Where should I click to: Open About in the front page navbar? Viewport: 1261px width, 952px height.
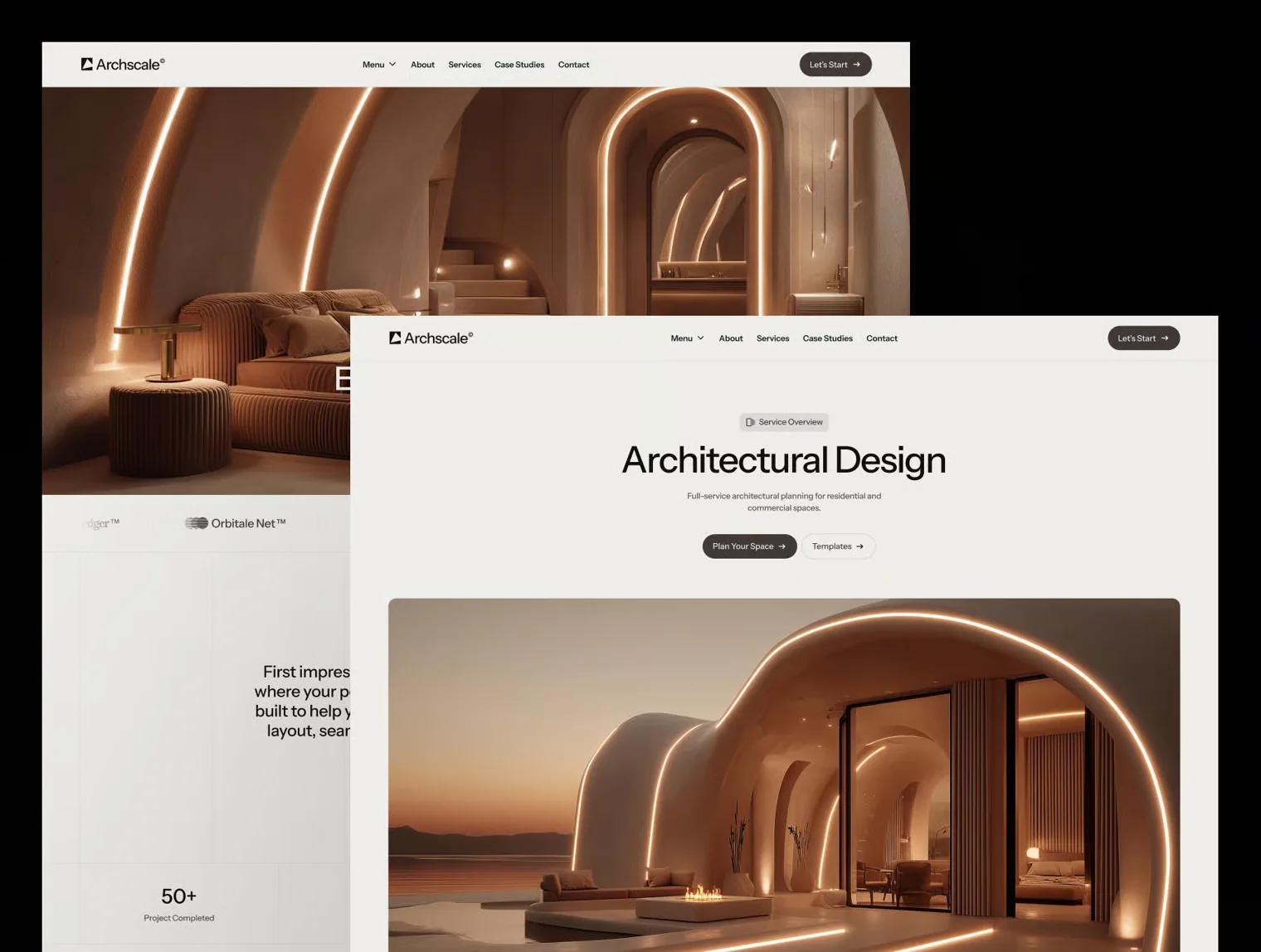[x=731, y=338]
